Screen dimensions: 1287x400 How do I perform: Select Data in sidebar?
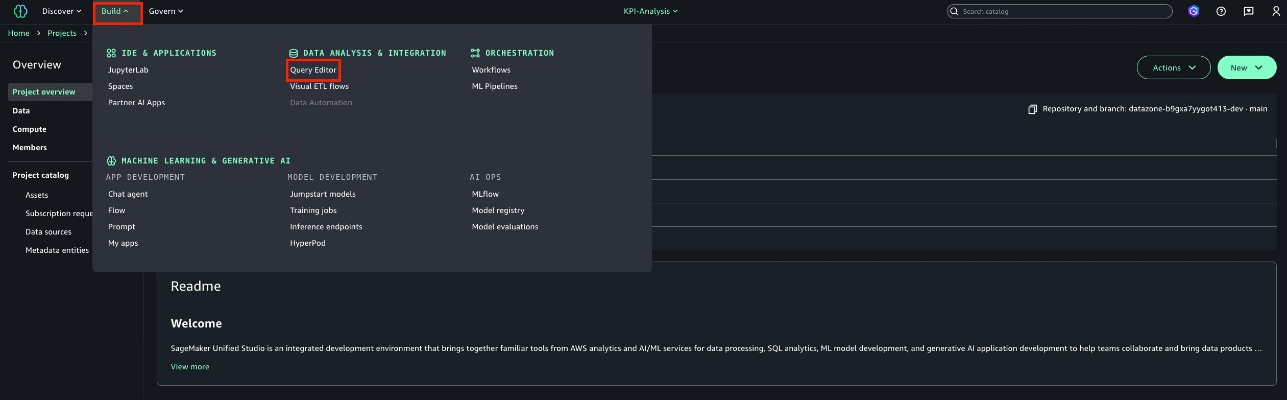click(21, 111)
